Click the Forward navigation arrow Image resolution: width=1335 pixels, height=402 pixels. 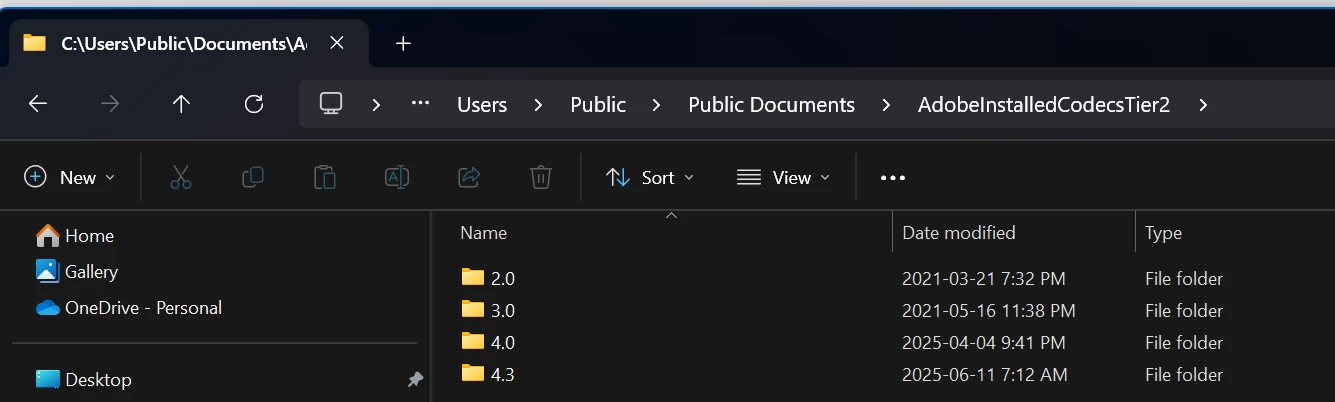click(x=110, y=104)
